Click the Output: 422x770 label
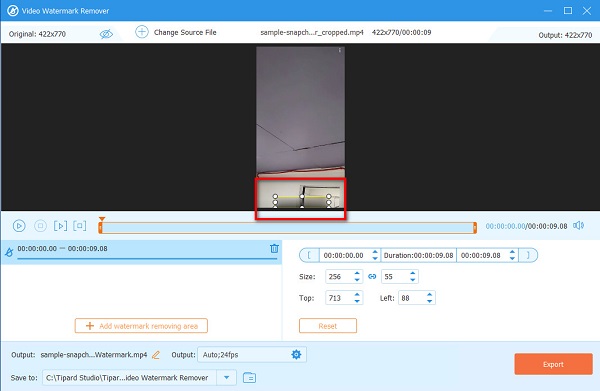600x391 pixels. point(565,35)
